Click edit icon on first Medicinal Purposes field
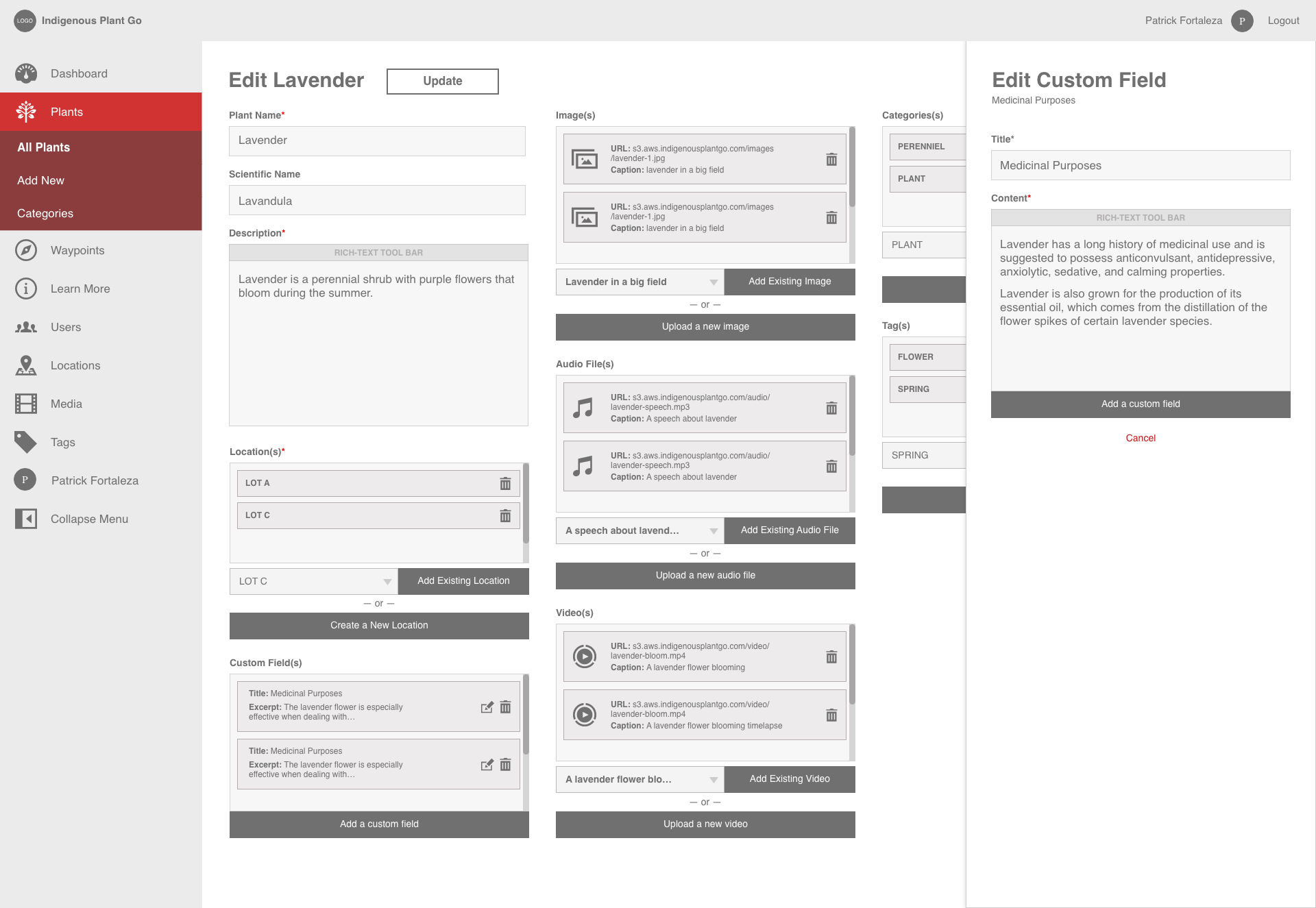1316x908 pixels. point(487,707)
